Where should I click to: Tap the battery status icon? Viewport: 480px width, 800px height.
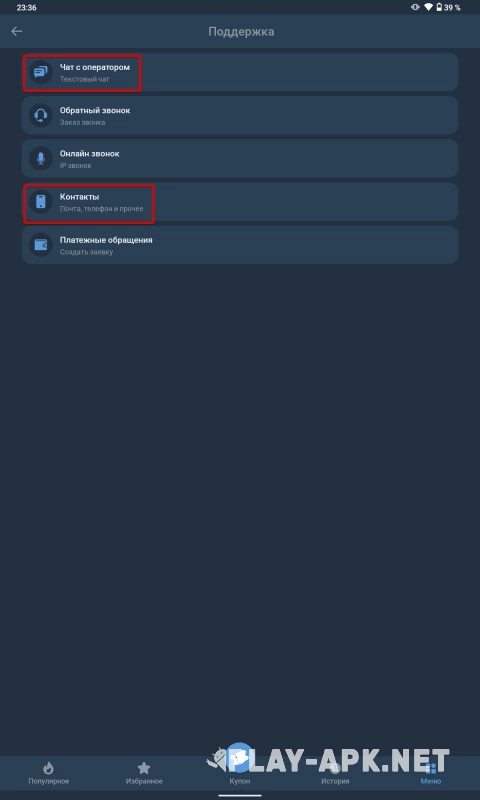click(439, 8)
